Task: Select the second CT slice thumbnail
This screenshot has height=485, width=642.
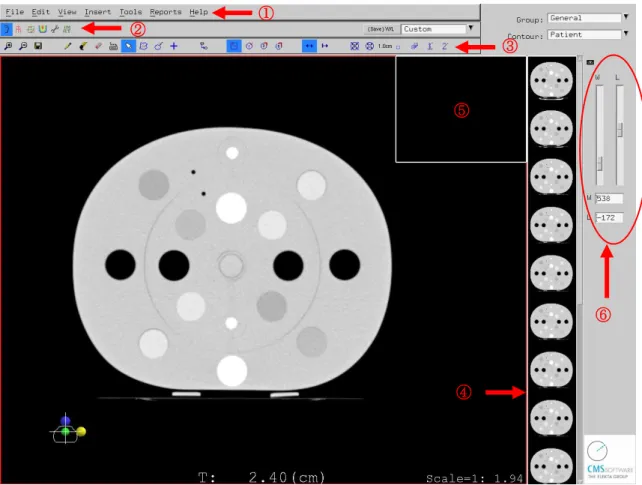Action: (551, 129)
